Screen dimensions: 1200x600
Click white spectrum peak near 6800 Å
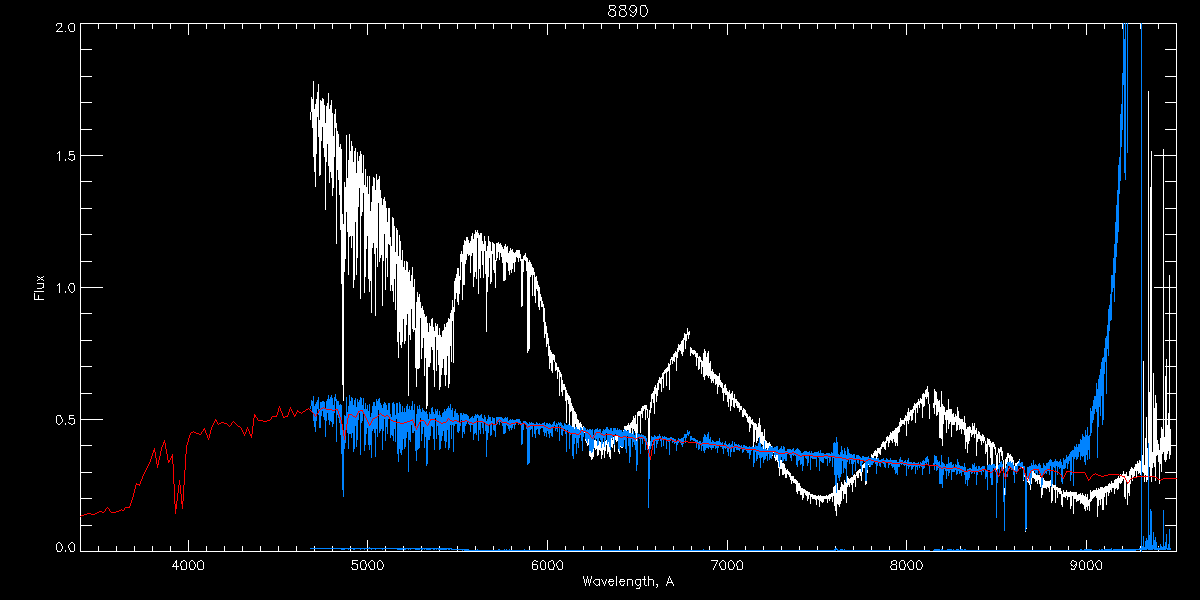pyautogui.click(x=687, y=333)
